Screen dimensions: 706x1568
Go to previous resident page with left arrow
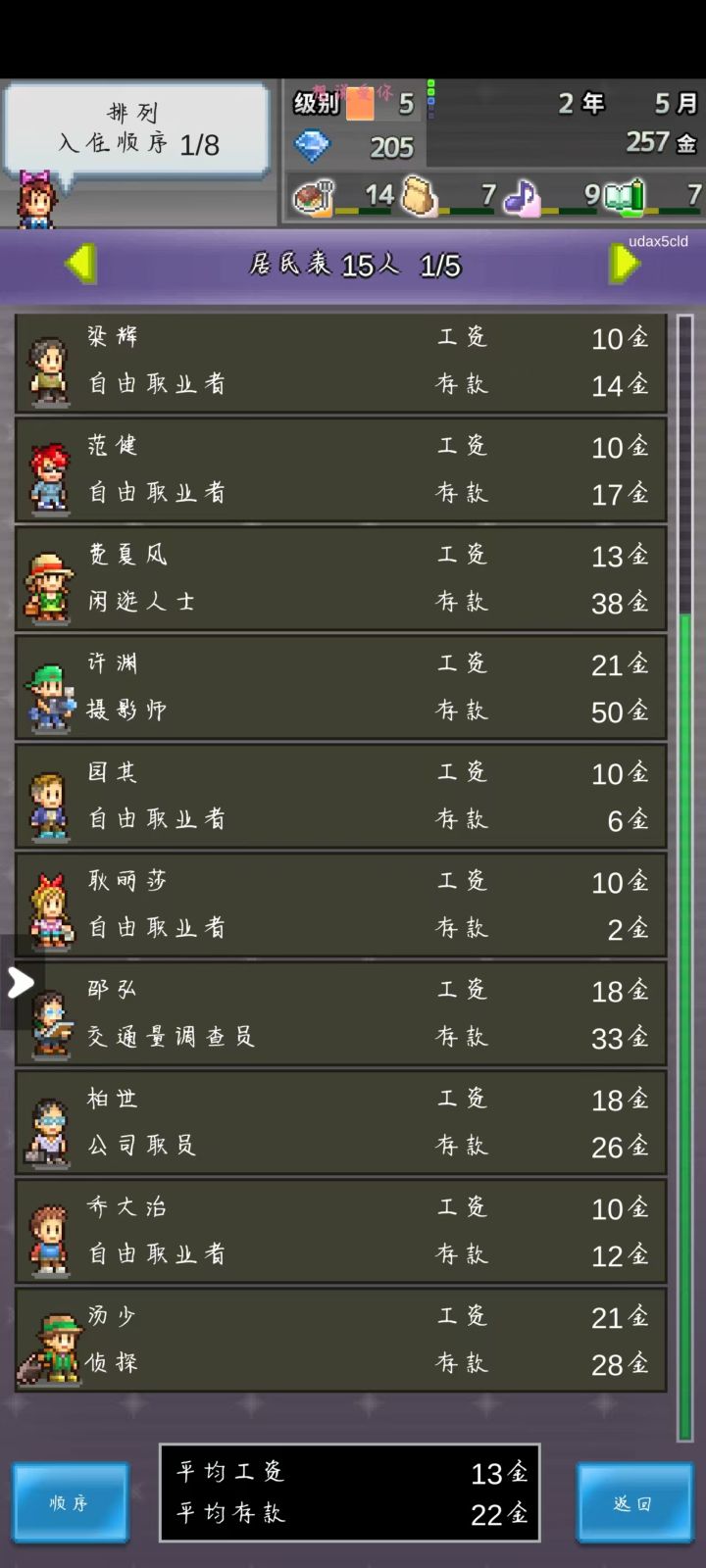80,264
